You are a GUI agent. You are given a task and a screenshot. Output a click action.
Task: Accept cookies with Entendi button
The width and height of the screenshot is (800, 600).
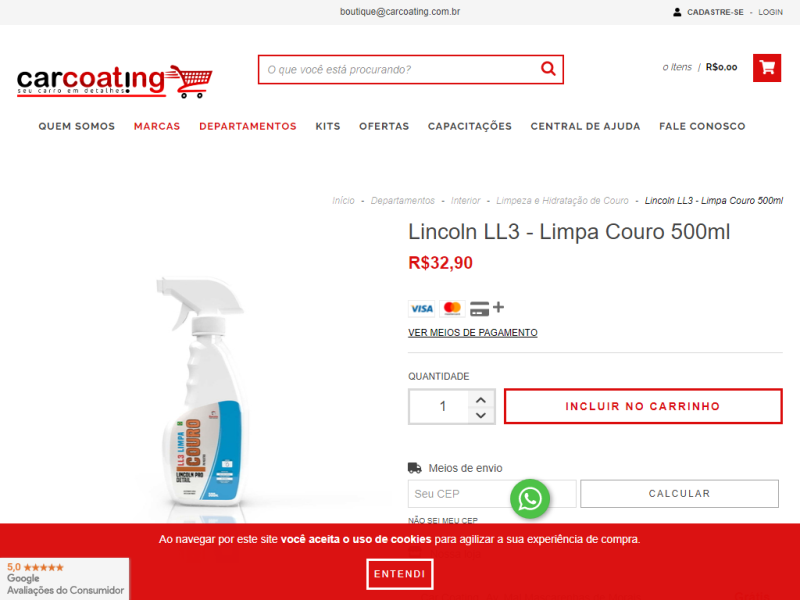399,574
